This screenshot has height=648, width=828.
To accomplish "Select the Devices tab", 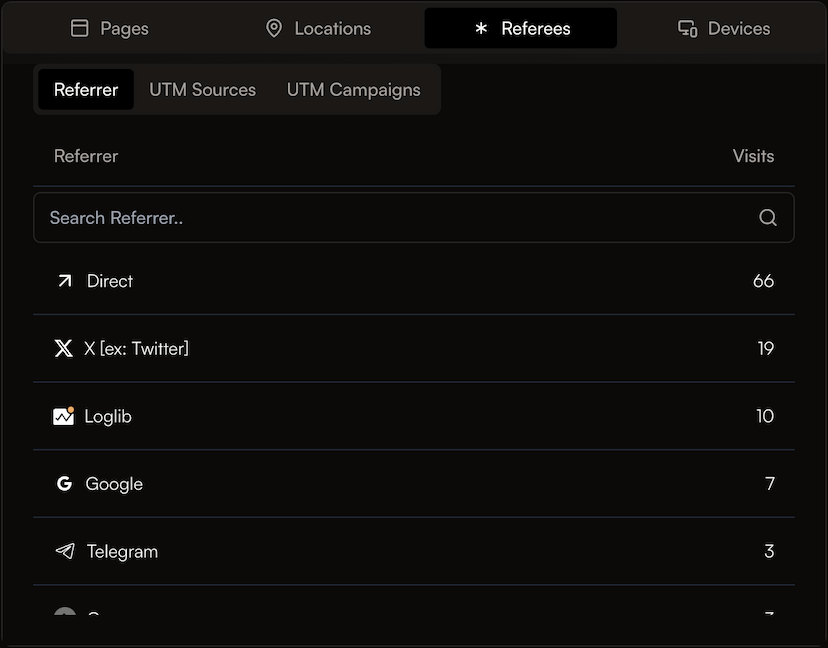I will tap(724, 28).
